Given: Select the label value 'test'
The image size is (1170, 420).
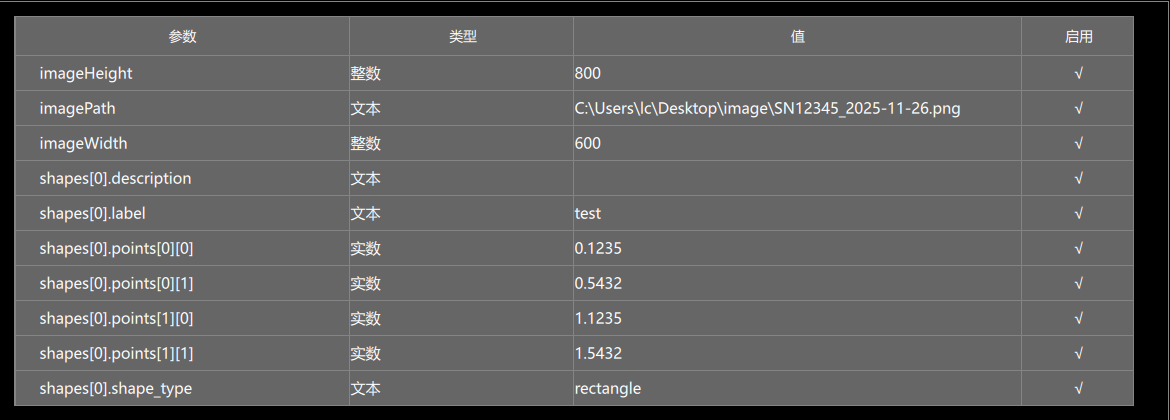Looking at the screenshot, I should (588, 213).
